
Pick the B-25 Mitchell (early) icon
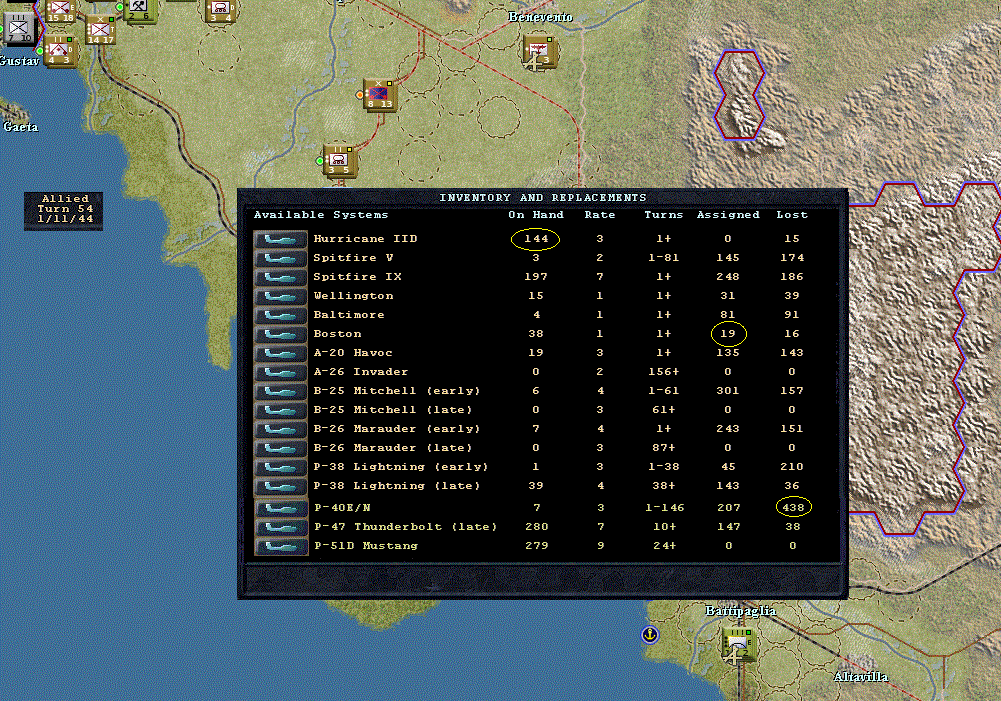pyautogui.click(x=281, y=391)
